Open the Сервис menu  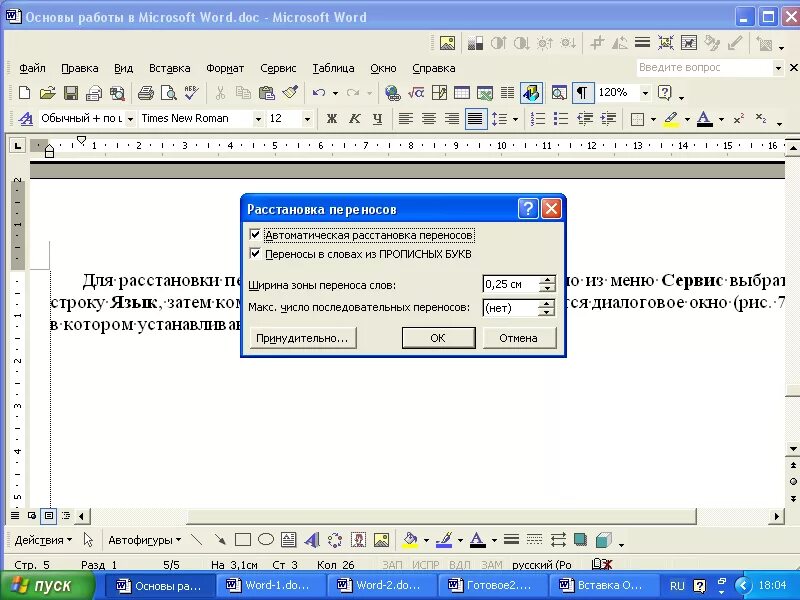pos(278,68)
